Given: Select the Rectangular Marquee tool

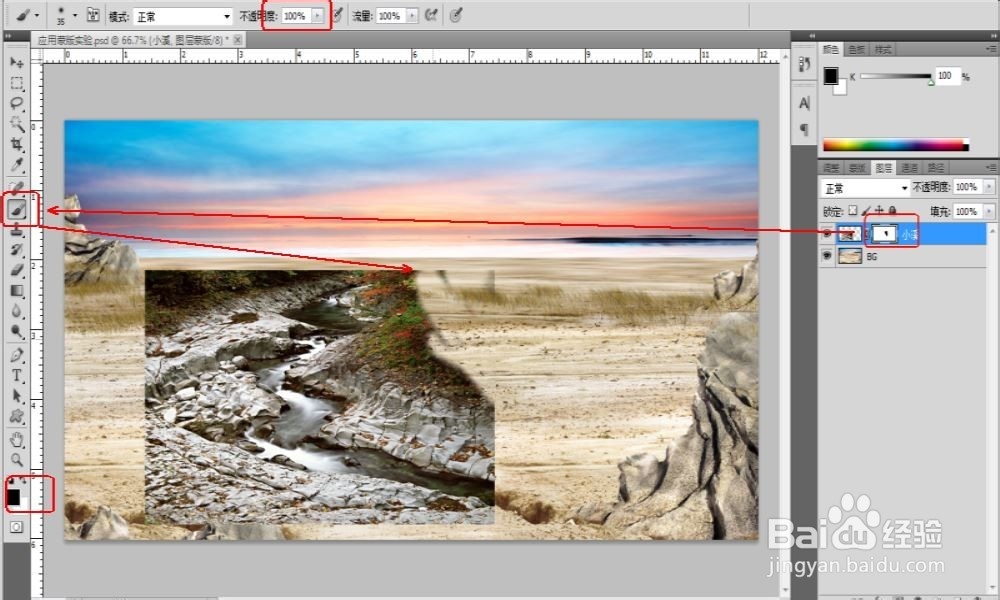Looking at the screenshot, I should 17,84.
